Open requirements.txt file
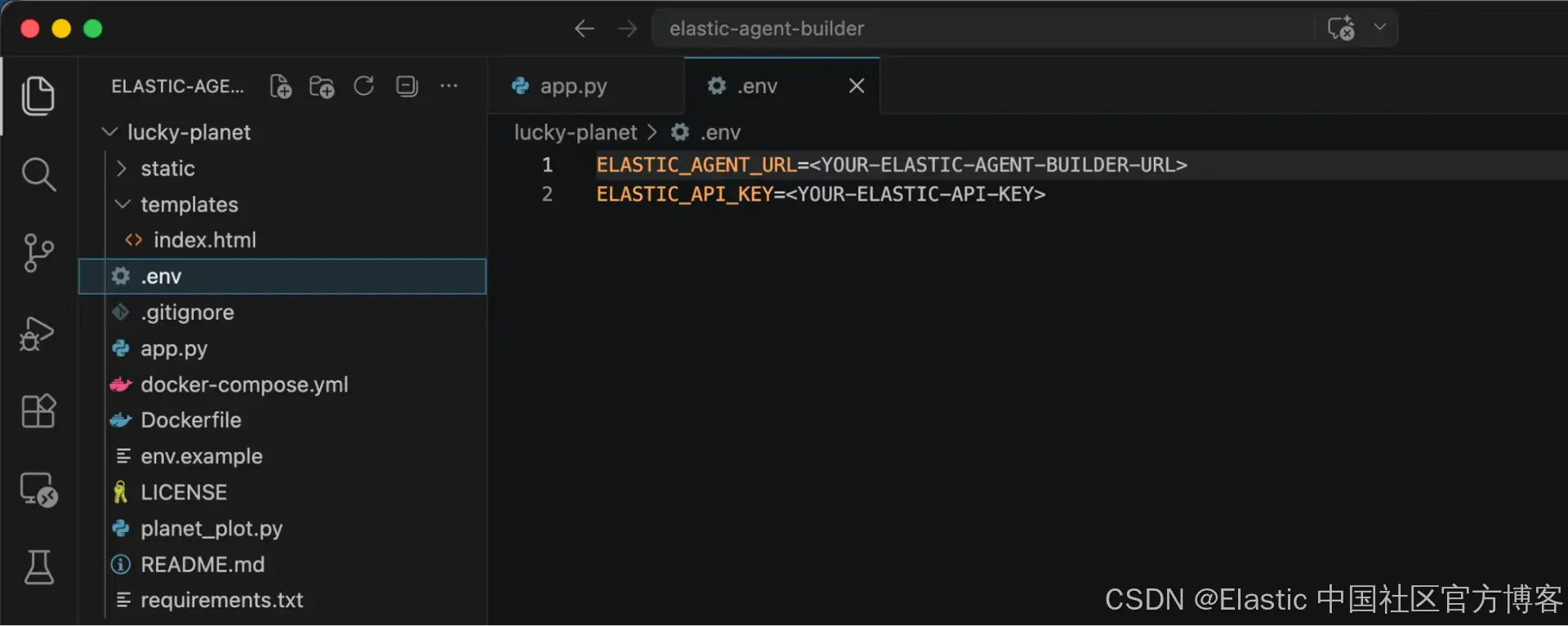Image resolution: width=1568 pixels, height=626 pixels. click(x=283, y=600)
